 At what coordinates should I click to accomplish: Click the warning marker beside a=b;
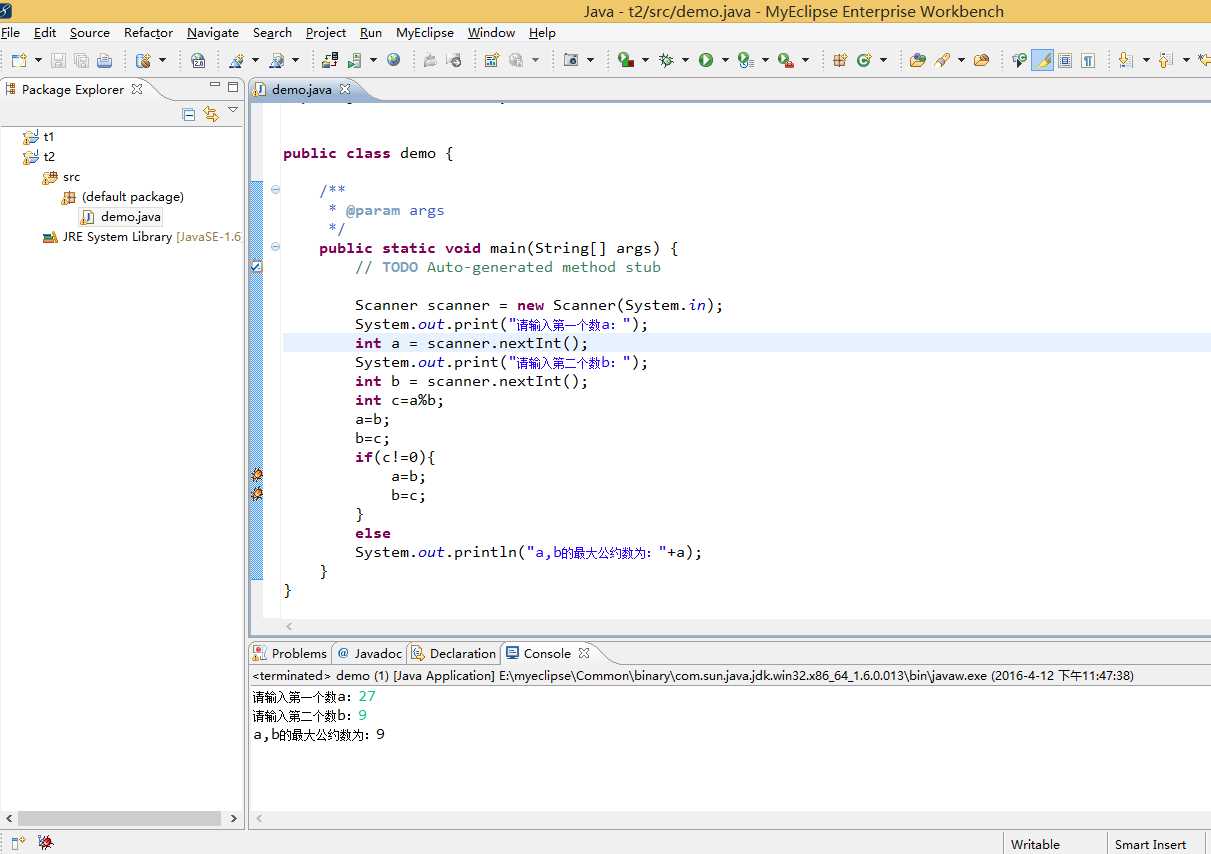(256, 475)
